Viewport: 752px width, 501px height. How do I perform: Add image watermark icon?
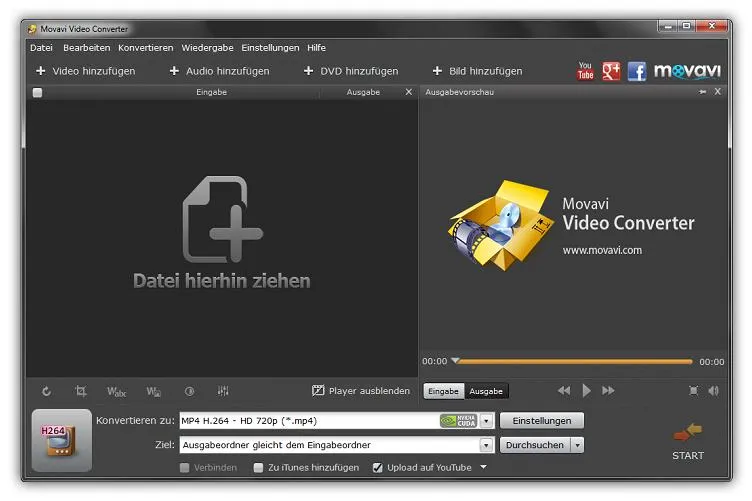coord(153,392)
